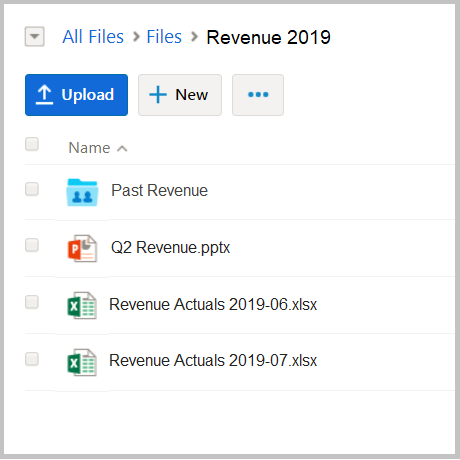Click the PowerPoint icon for Q2 Revenue.pptx

(x=82, y=248)
